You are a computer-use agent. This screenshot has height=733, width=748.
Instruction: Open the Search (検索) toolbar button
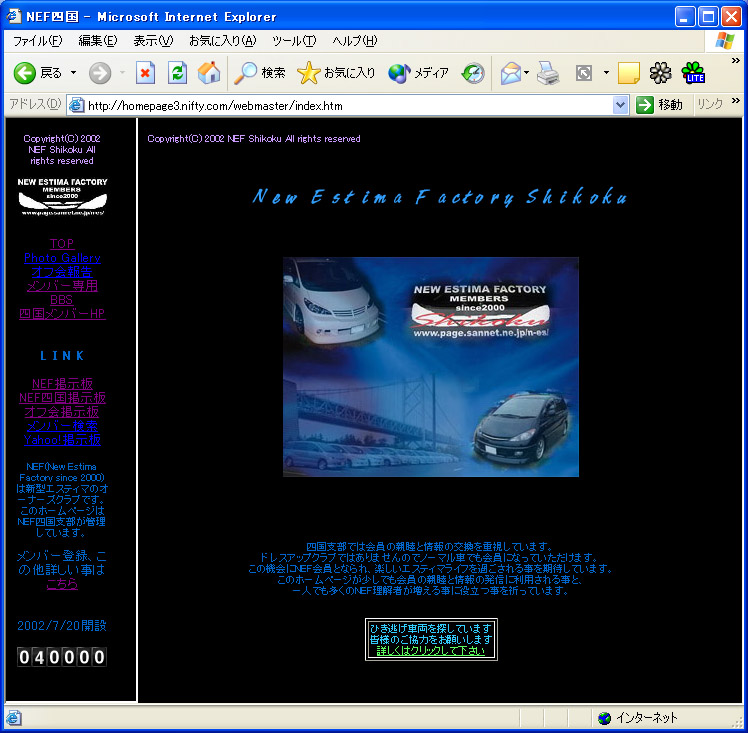tap(260, 73)
